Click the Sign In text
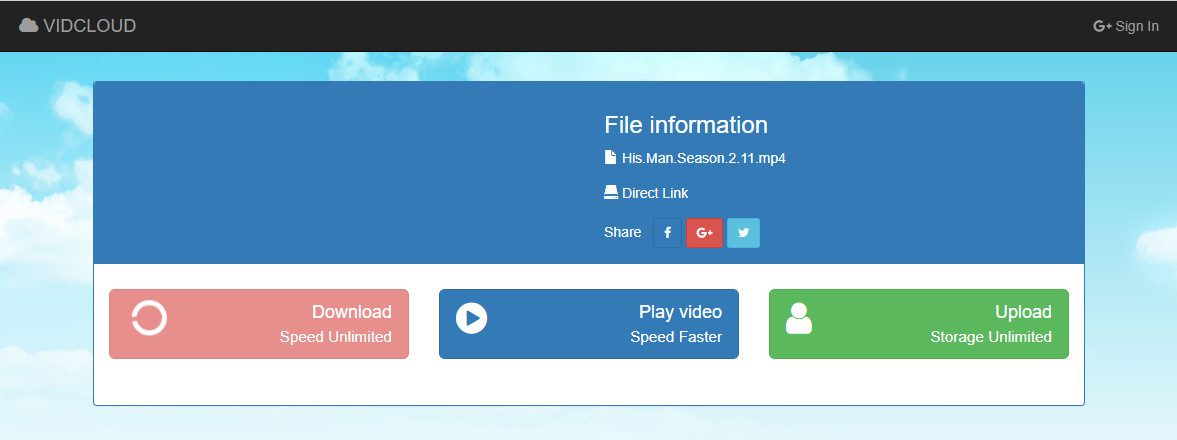 pos(1137,27)
